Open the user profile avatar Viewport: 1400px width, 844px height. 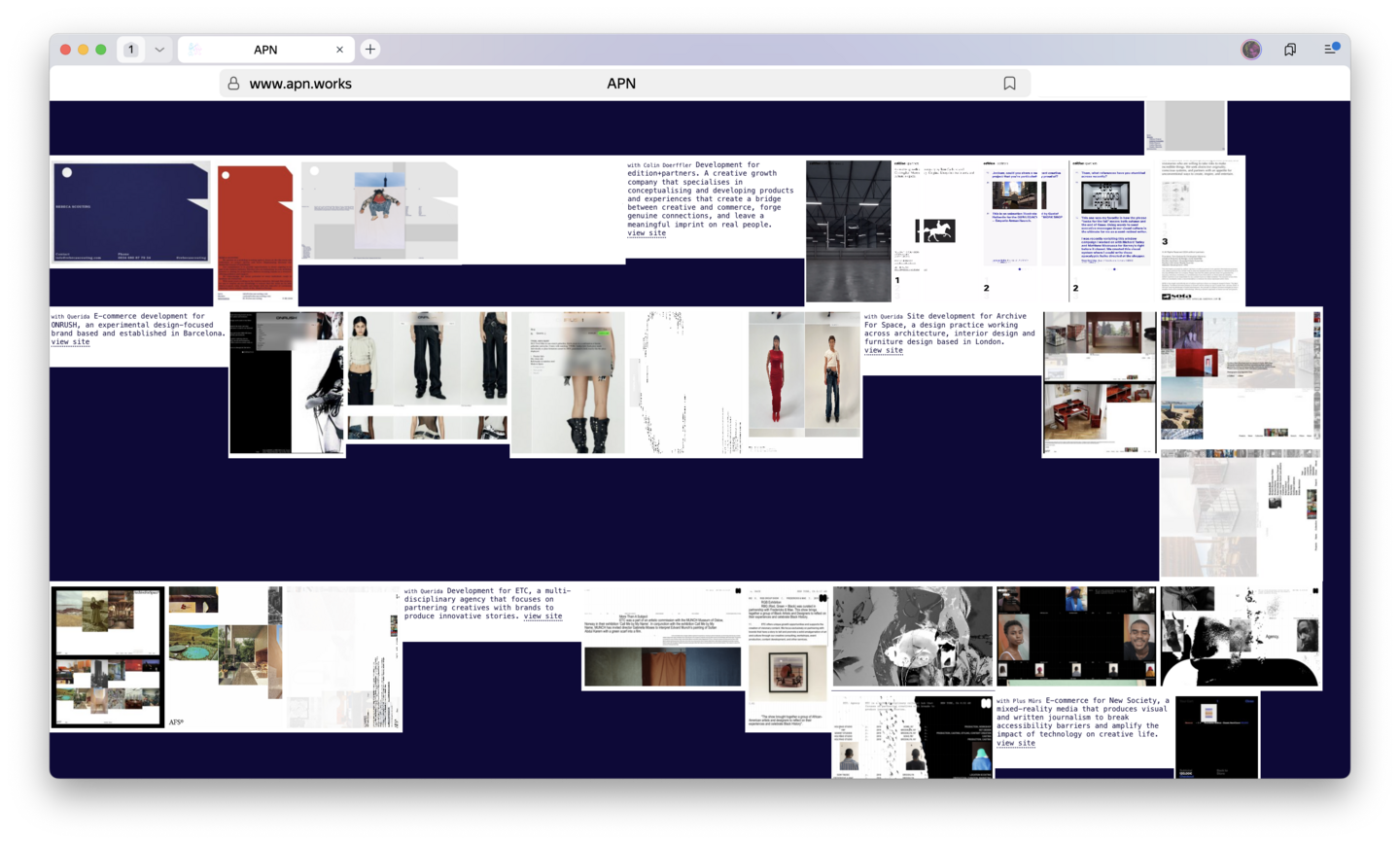pos(1251,50)
